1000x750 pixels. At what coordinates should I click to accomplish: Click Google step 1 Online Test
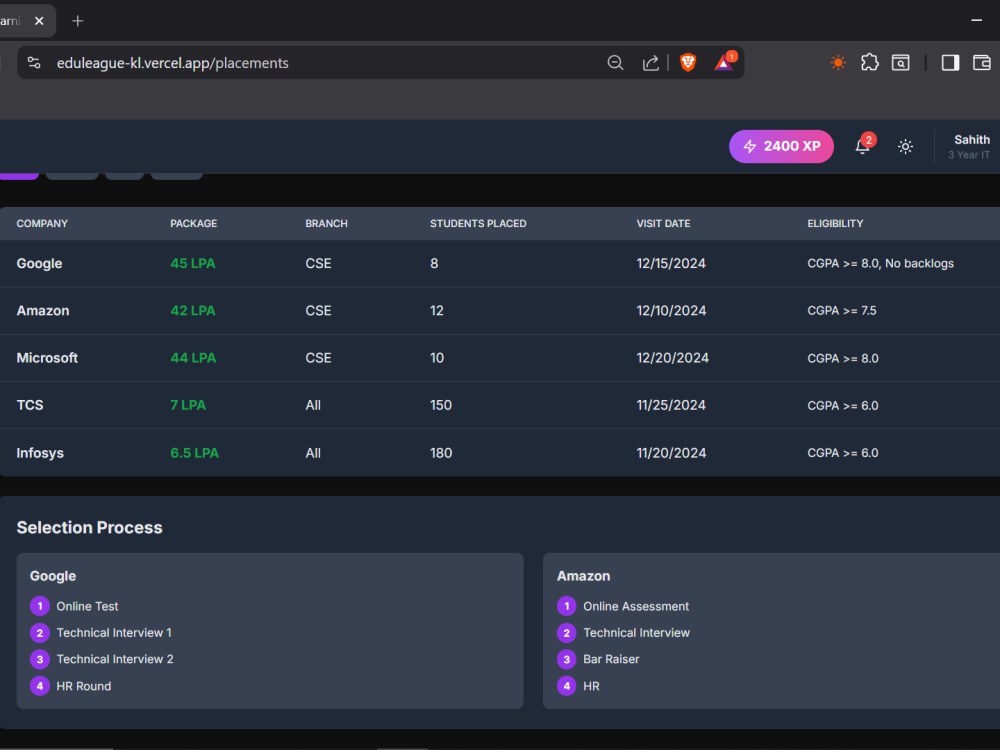[87, 606]
